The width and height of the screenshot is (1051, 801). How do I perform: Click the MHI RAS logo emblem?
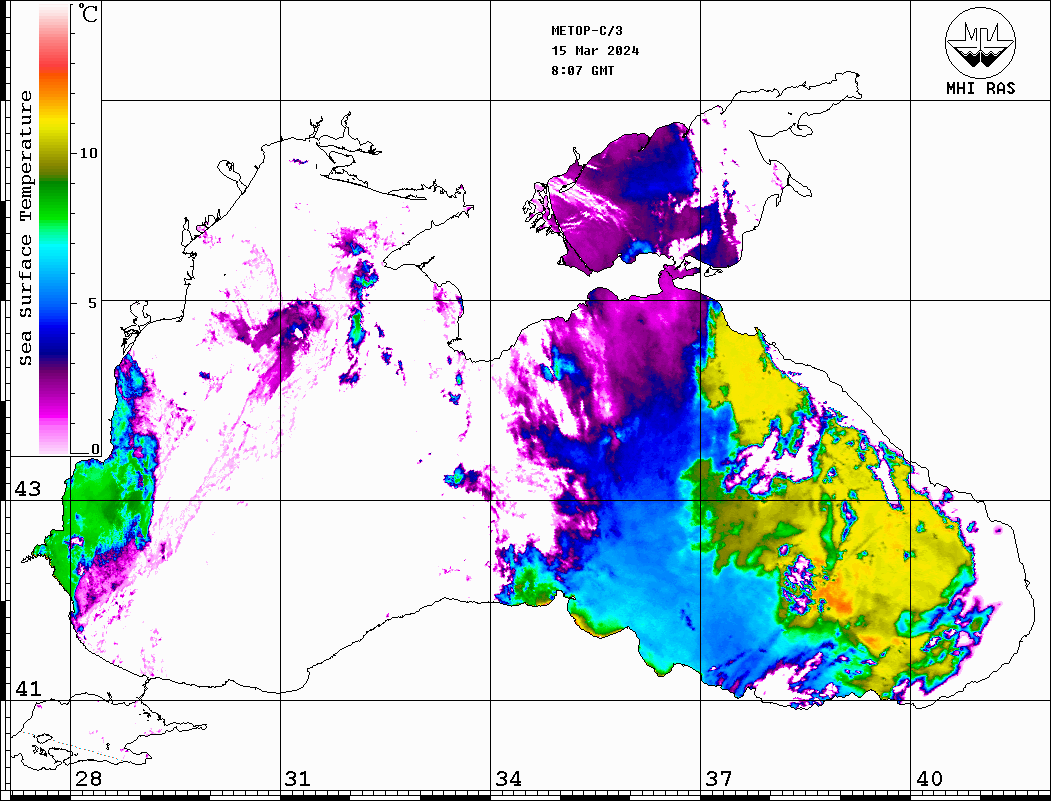[x=980, y=42]
